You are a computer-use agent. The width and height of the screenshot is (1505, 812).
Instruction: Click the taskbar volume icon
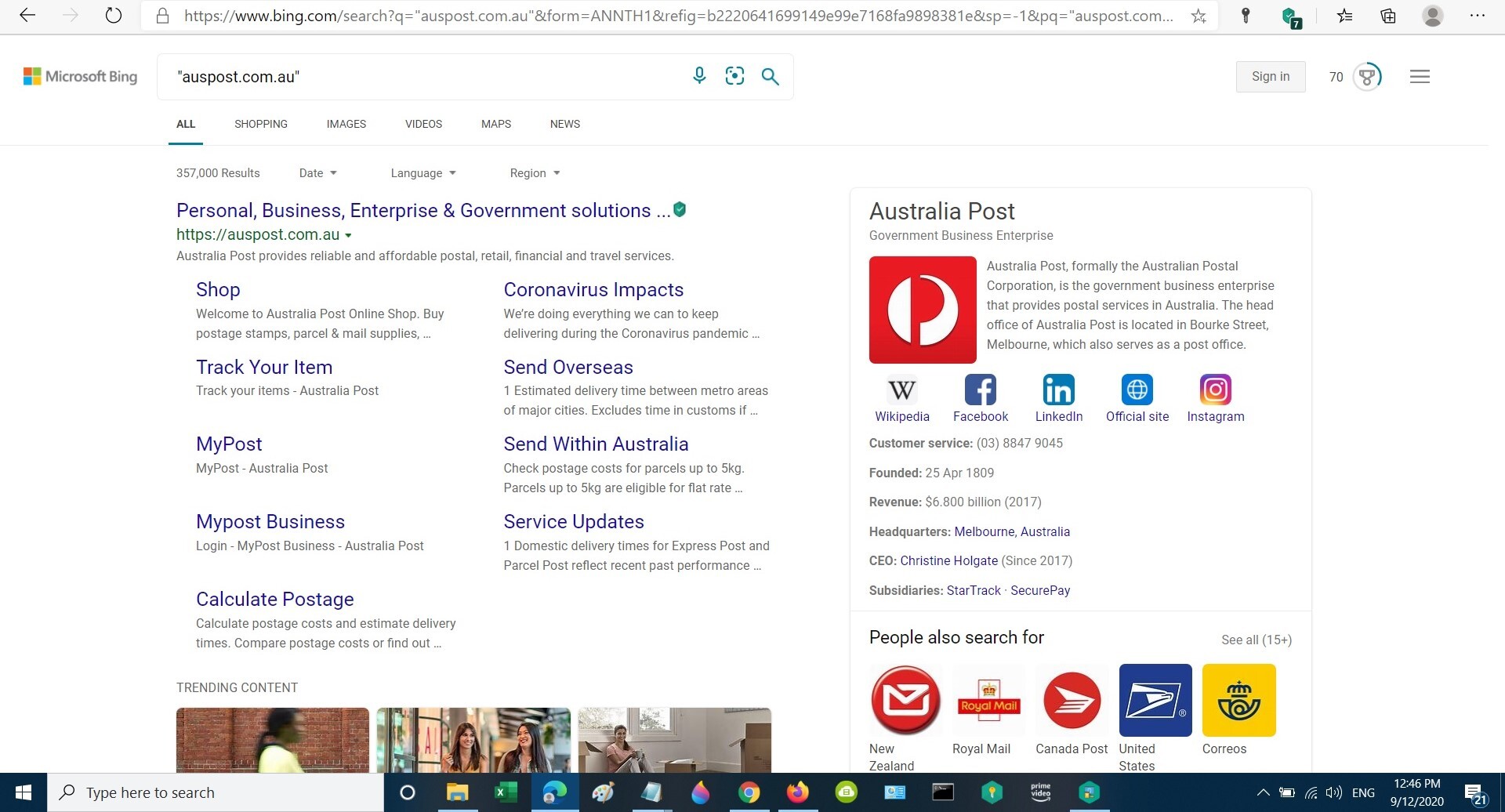tap(1333, 792)
